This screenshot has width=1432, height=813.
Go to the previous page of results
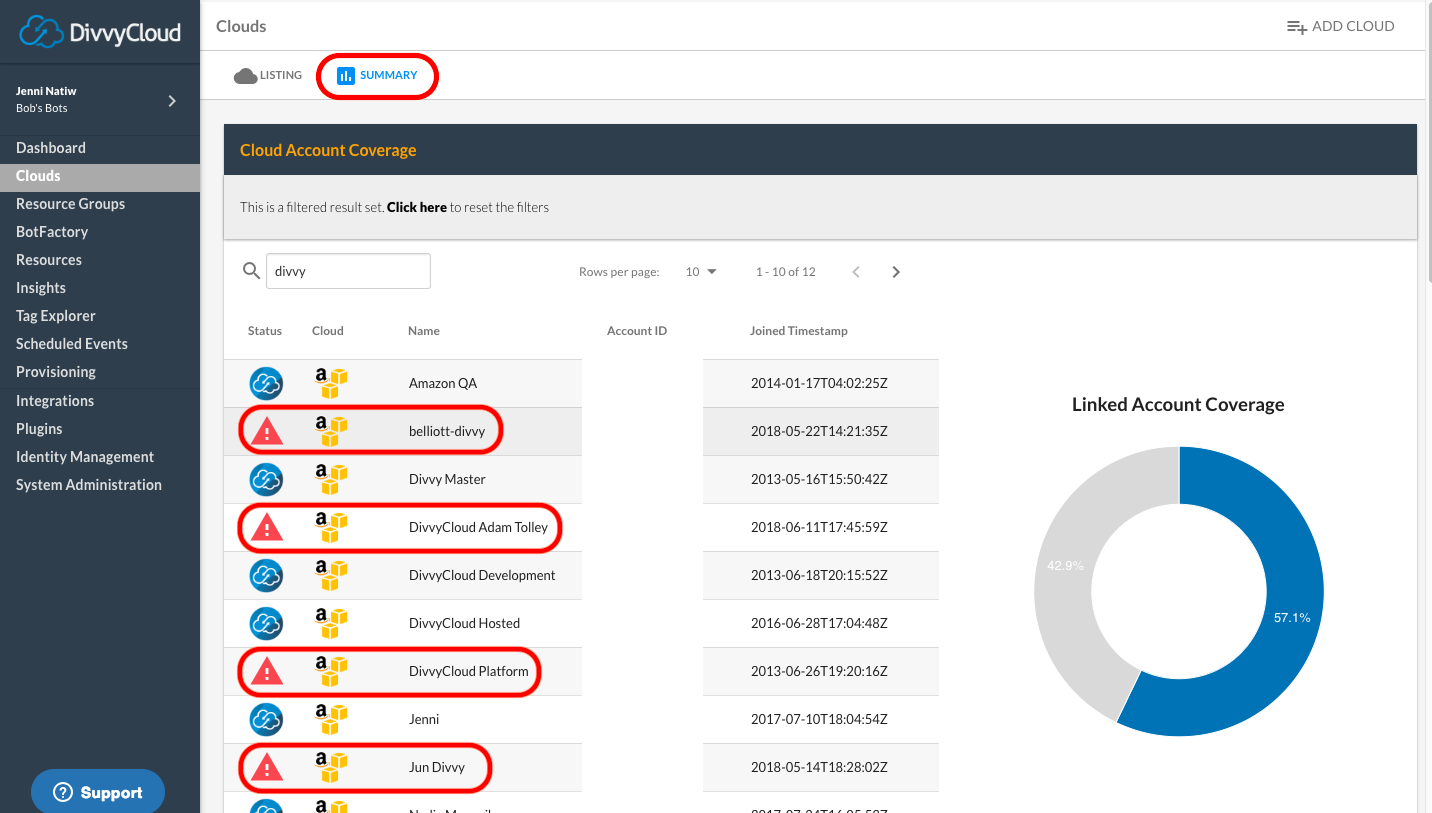click(856, 272)
